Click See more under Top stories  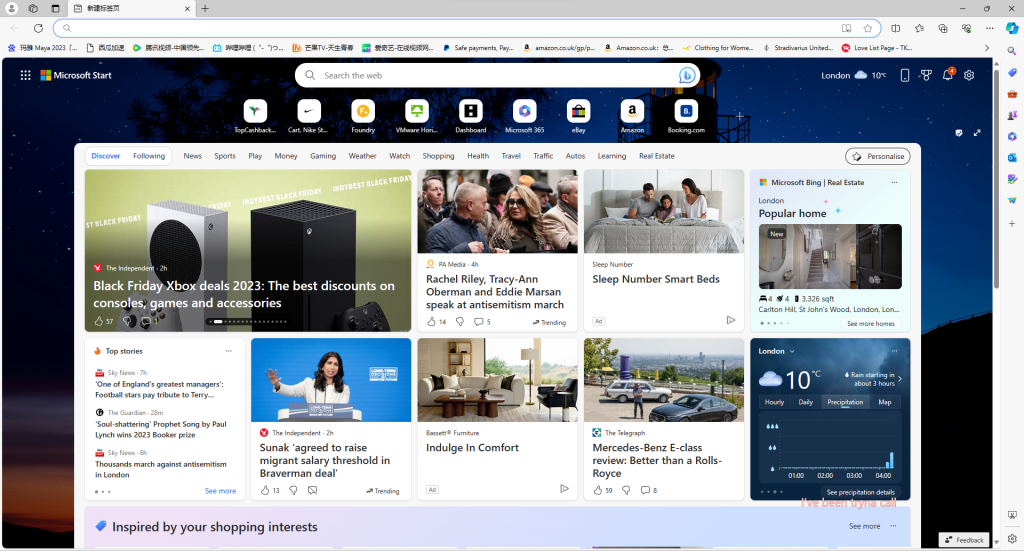[x=220, y=491]
